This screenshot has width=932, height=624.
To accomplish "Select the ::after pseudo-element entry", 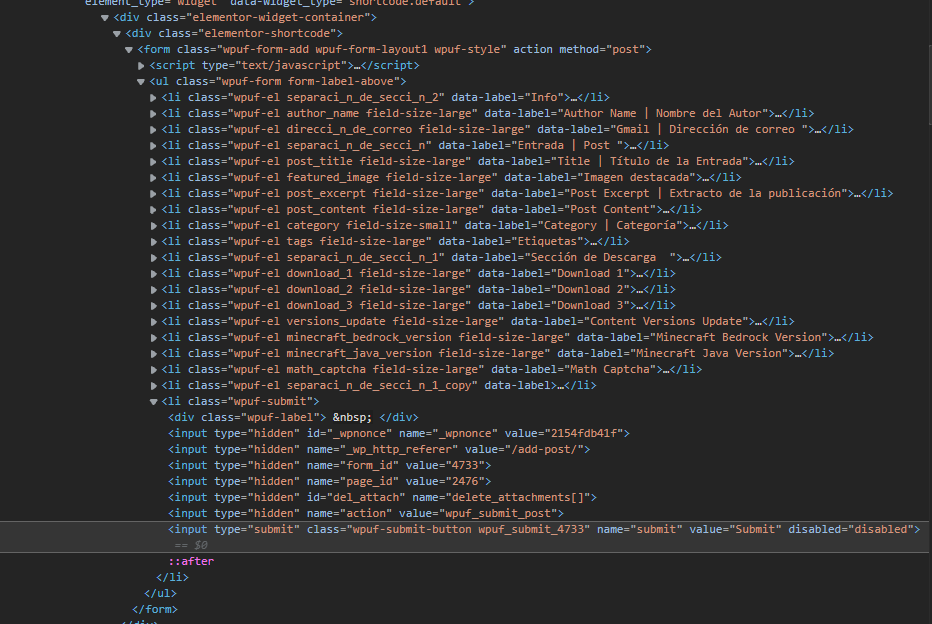I will [191, 561].
